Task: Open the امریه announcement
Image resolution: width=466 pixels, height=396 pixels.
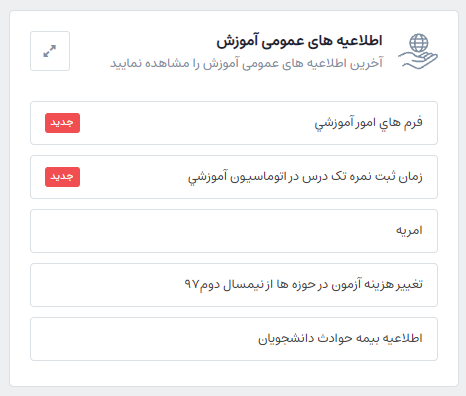Action: (234, 231)
